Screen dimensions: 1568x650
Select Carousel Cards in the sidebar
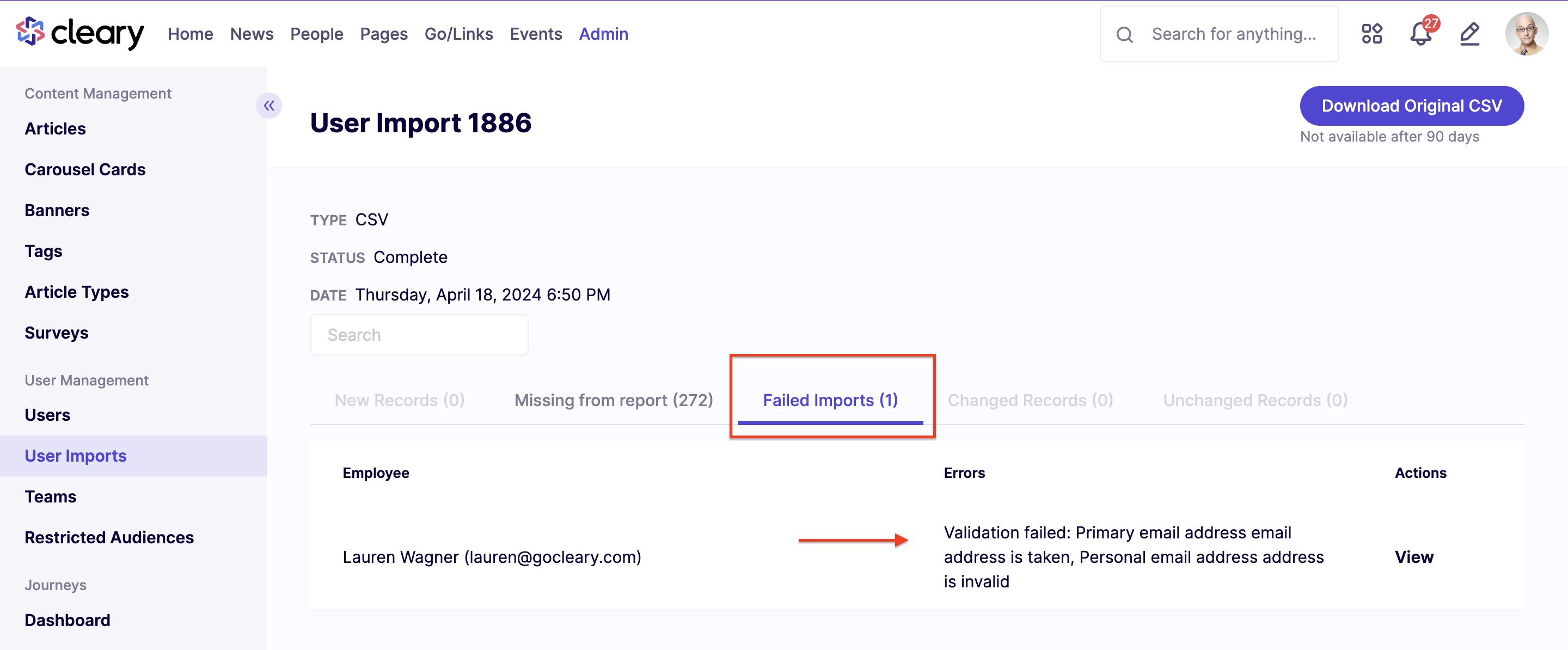84,169
